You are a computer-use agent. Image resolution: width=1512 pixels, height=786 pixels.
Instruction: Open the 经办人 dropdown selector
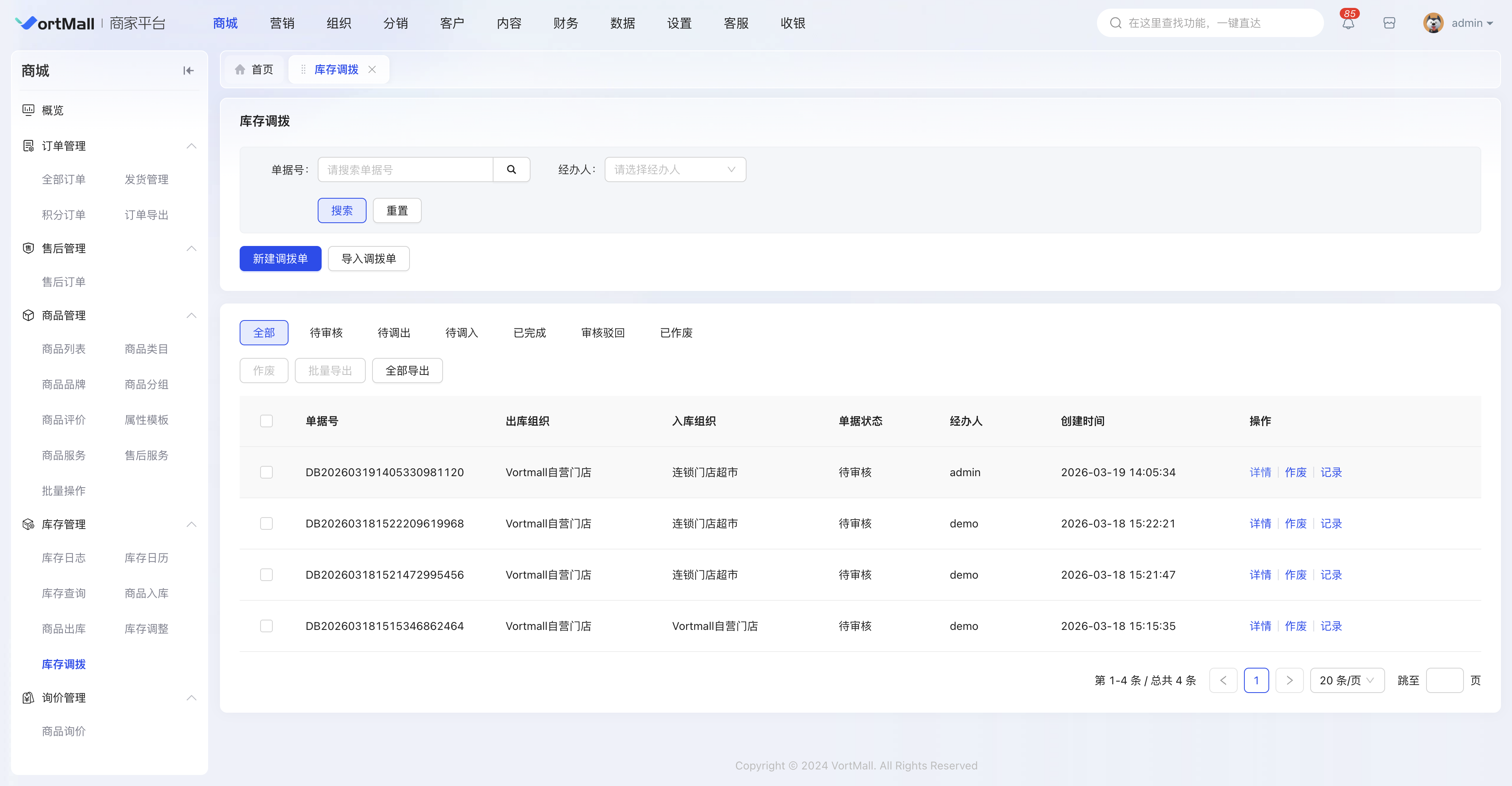click(x=675, y=169)
